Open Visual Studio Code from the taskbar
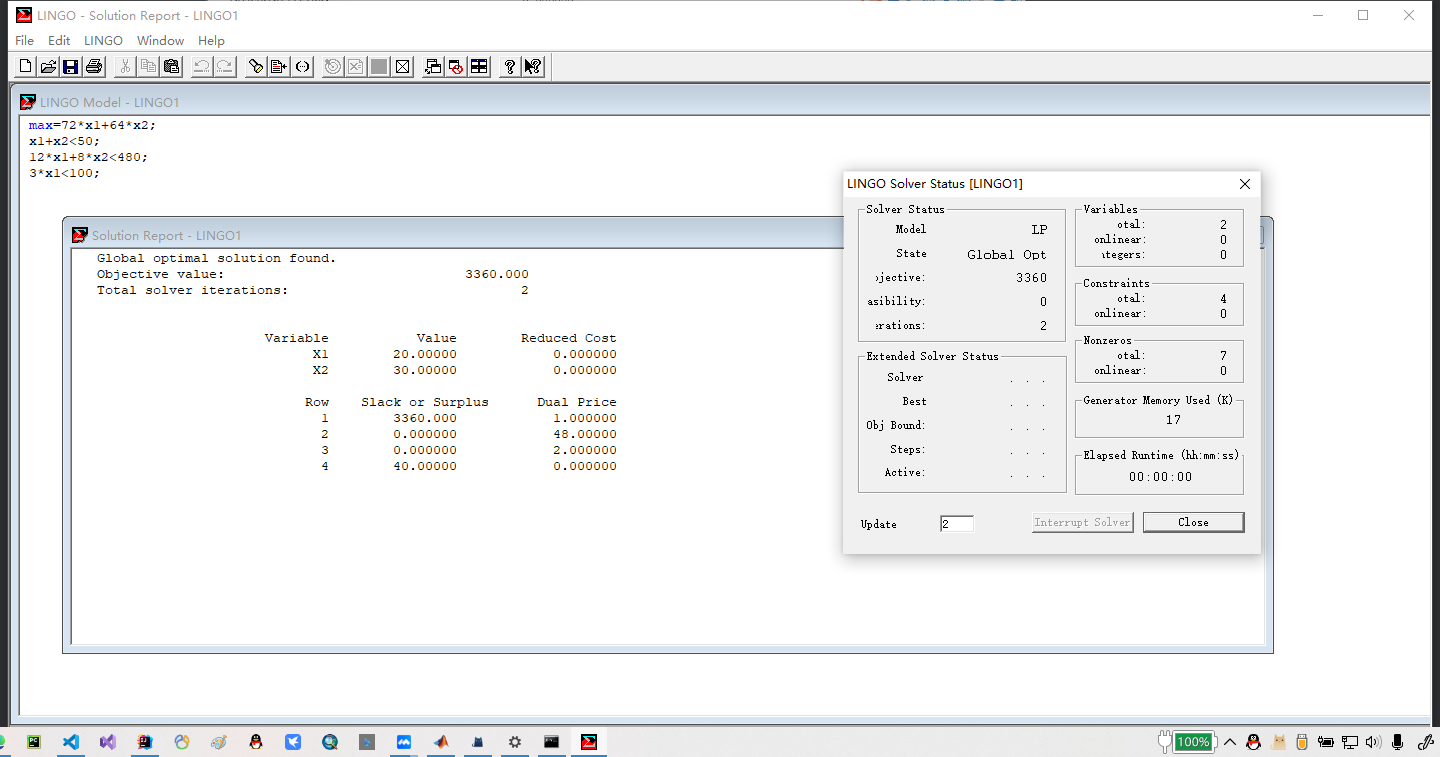This screenshot has height=757, width=1440. [71, 742]
